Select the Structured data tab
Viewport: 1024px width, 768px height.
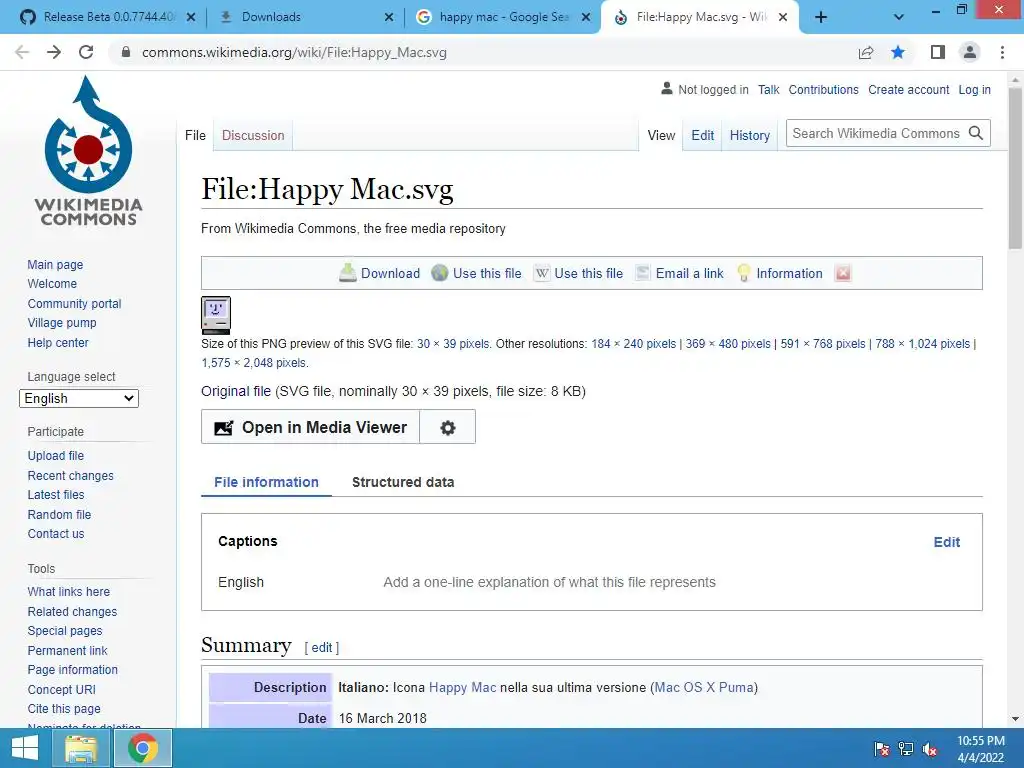pyautogui.click(x=403, y=482)
